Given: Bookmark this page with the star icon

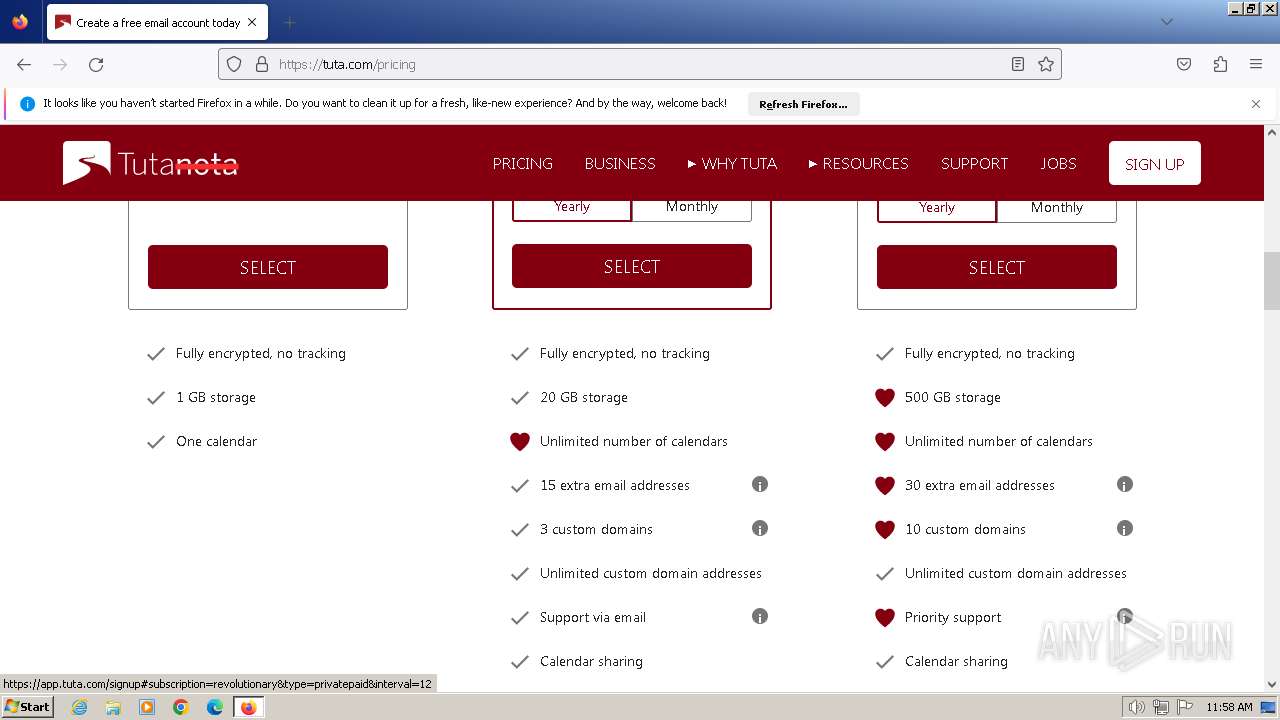Looking at the screenshot, I should click(1046, 64).
